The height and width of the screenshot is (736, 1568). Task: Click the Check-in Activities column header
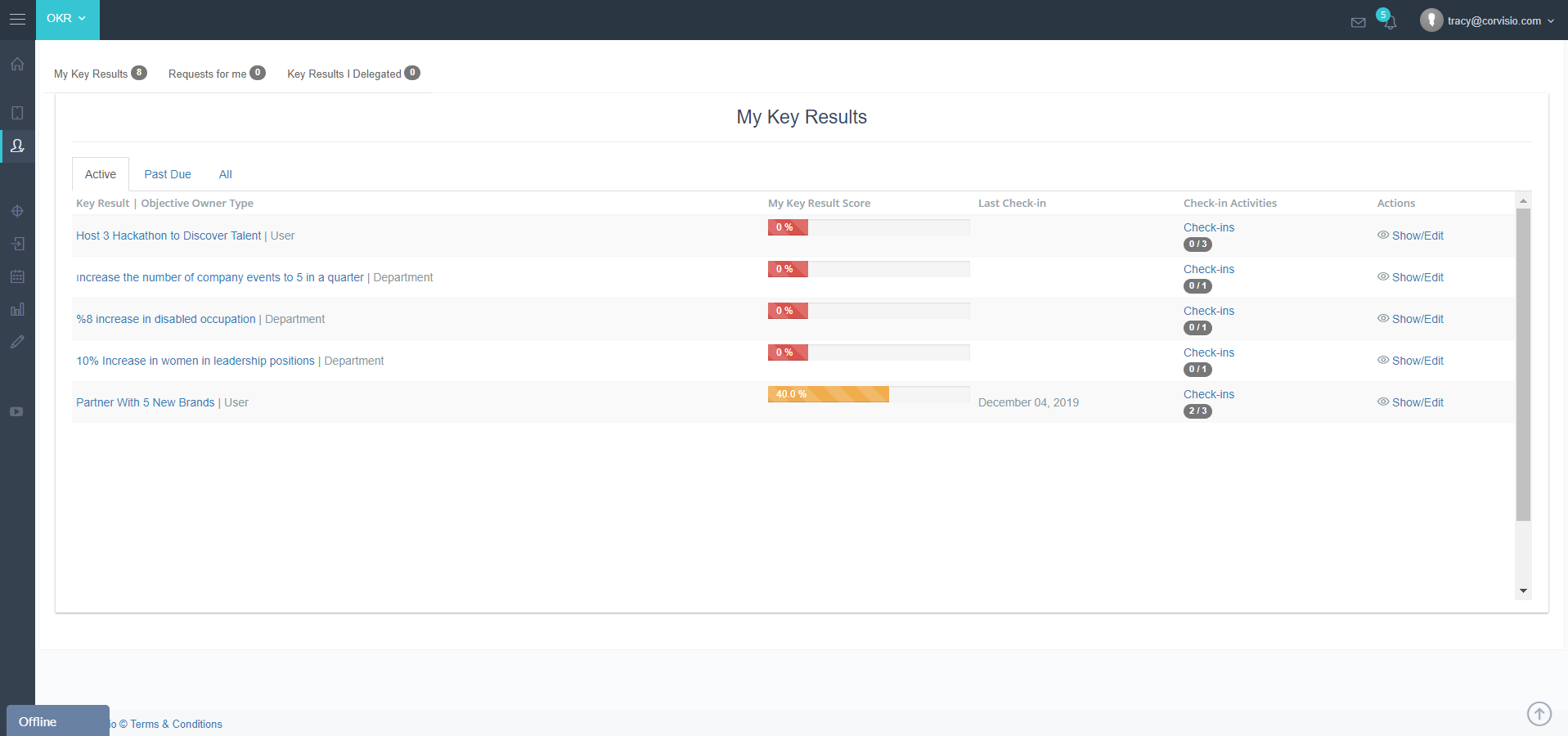click(1230, 204)
